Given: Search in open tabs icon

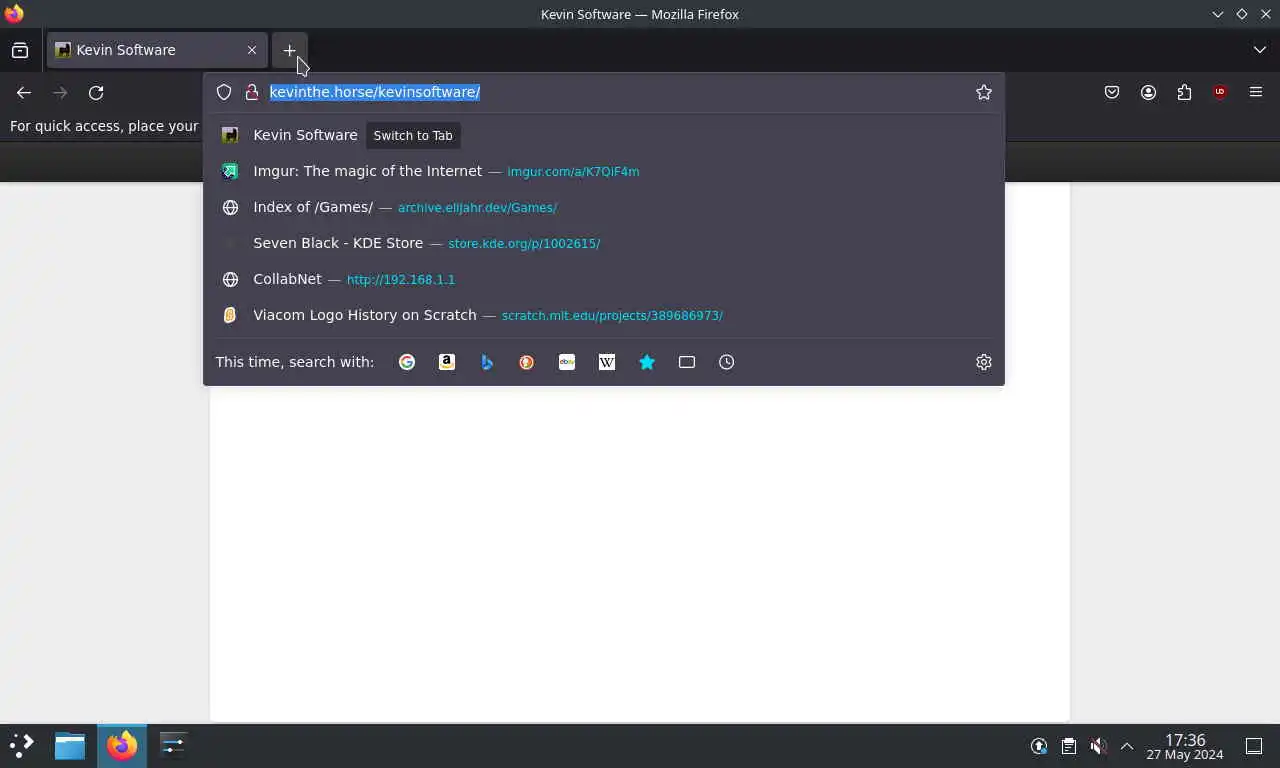Looking at the screenshot, I should pos(687,362).
